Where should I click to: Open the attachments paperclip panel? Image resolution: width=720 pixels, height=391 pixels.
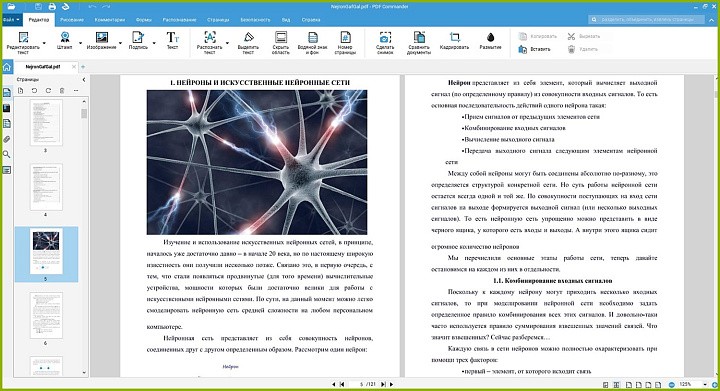[7, 139]
